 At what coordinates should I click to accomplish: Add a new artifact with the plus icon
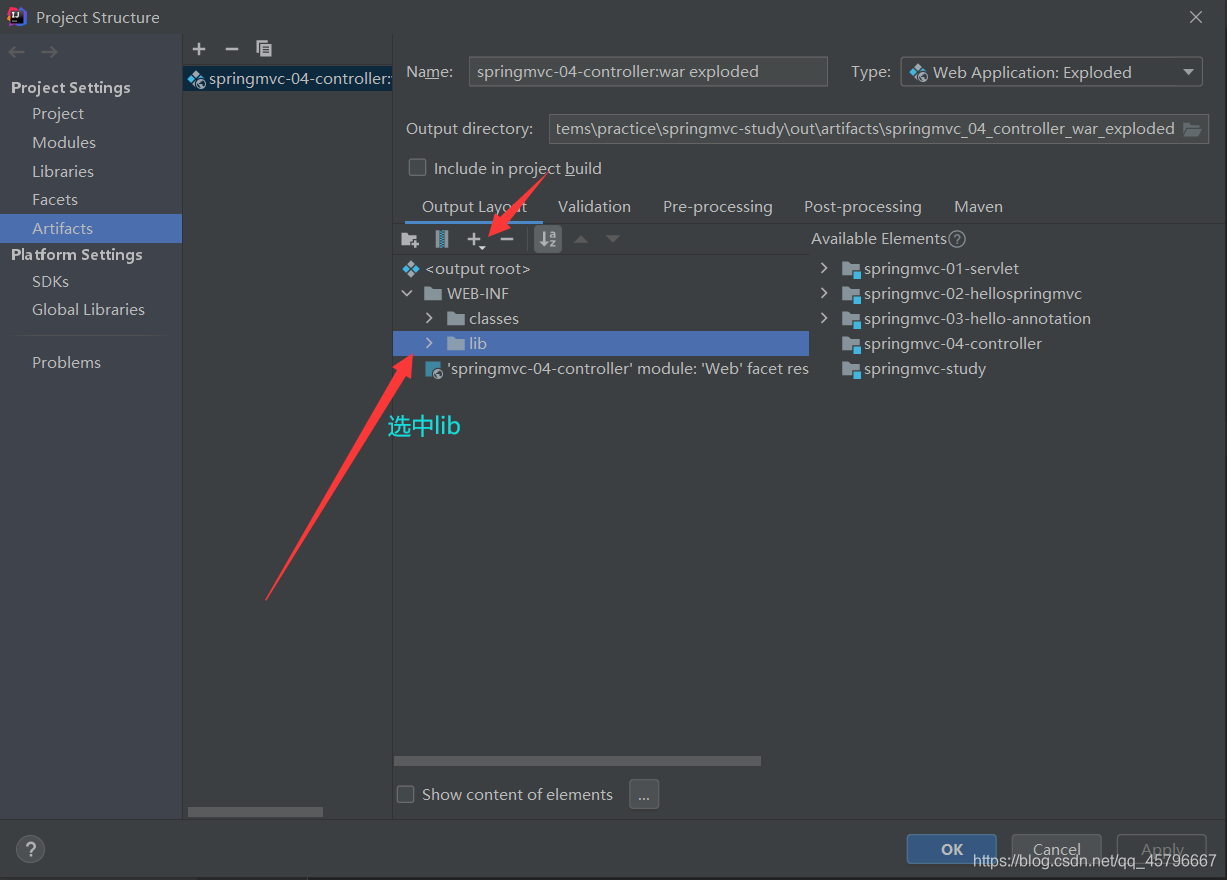point(199,48)
